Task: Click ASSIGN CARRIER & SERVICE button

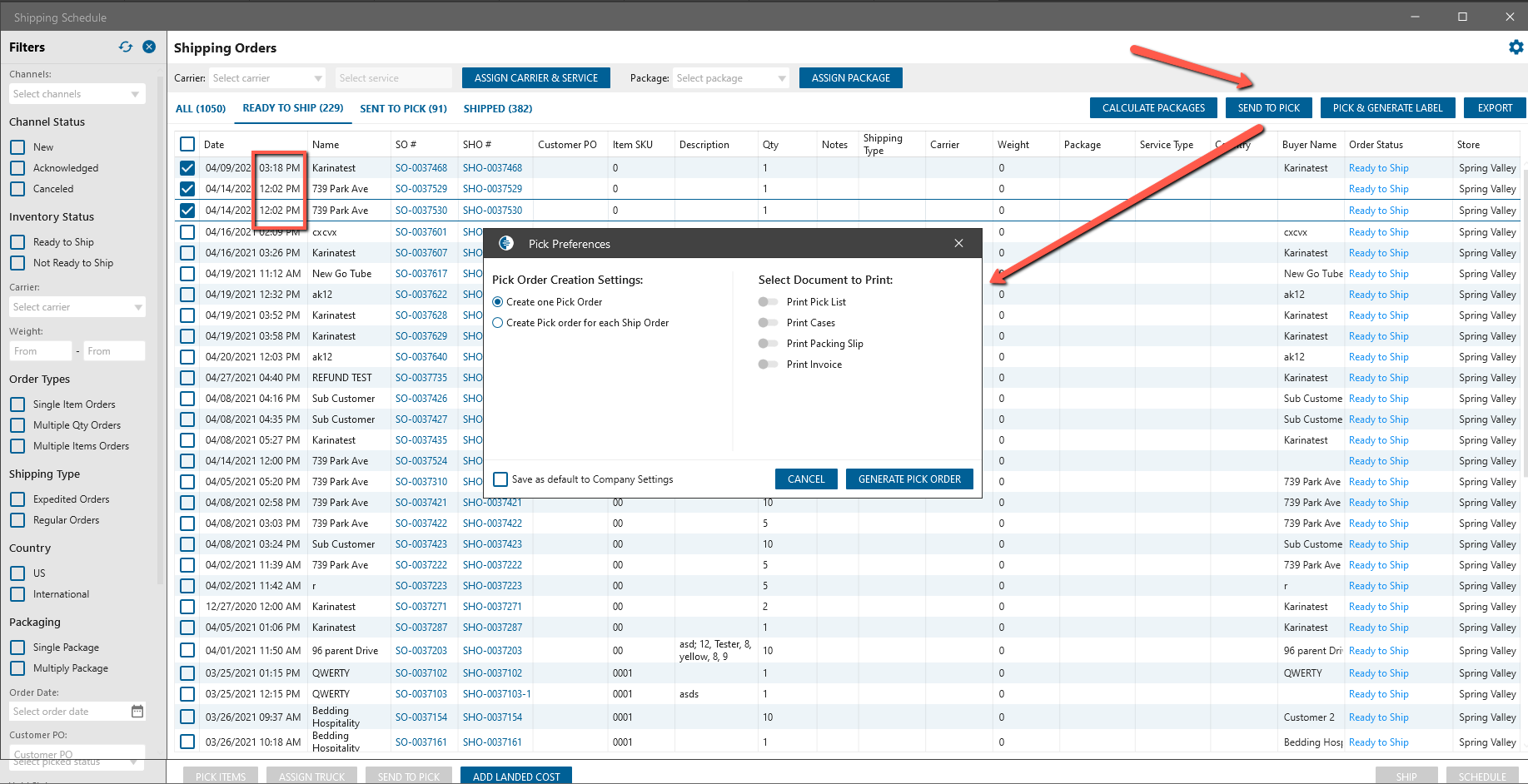Action: click(x=536, y=78)
